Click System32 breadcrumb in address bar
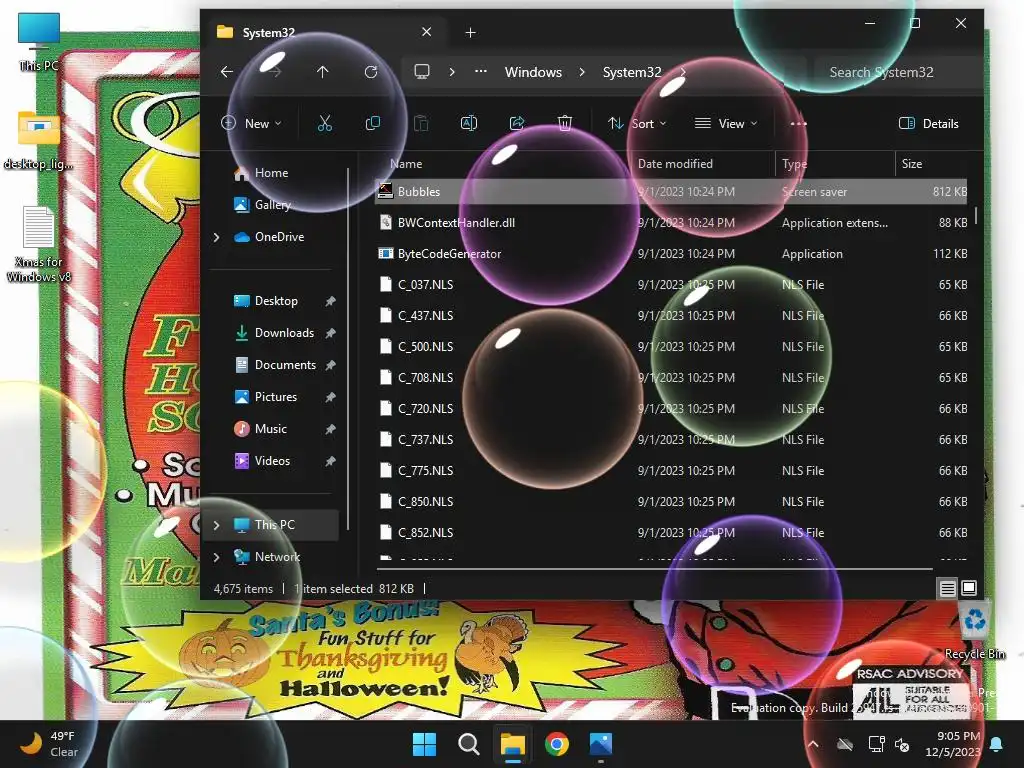Screen dimensions: 1024x768 tap(632, 72)
